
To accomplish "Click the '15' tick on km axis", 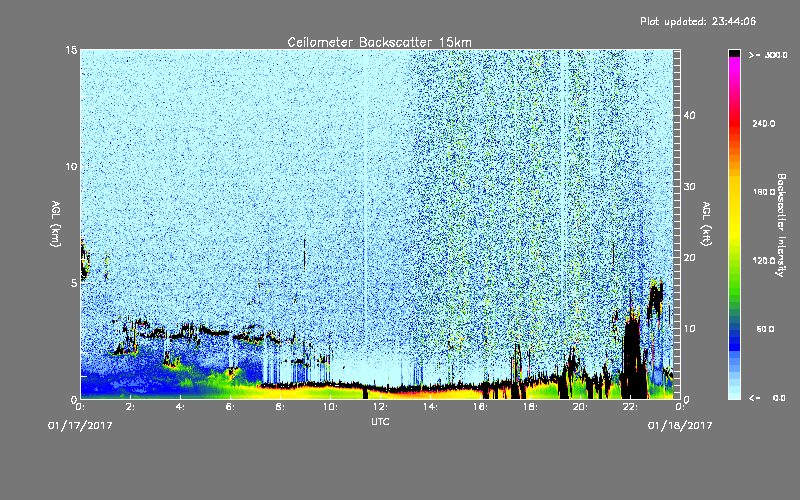I will tap(71, 49).
